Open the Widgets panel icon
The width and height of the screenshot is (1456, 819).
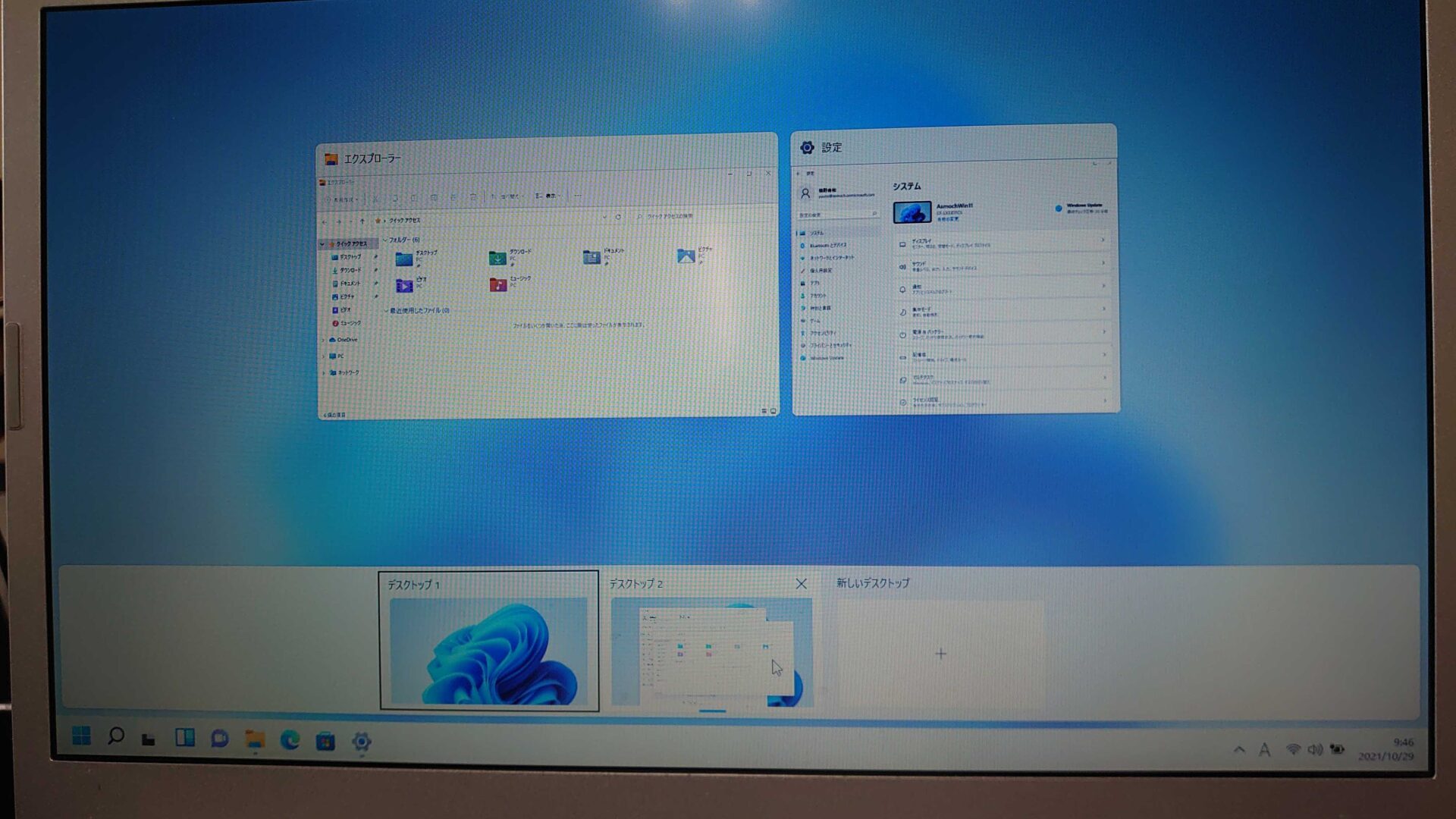click(184, 738)
